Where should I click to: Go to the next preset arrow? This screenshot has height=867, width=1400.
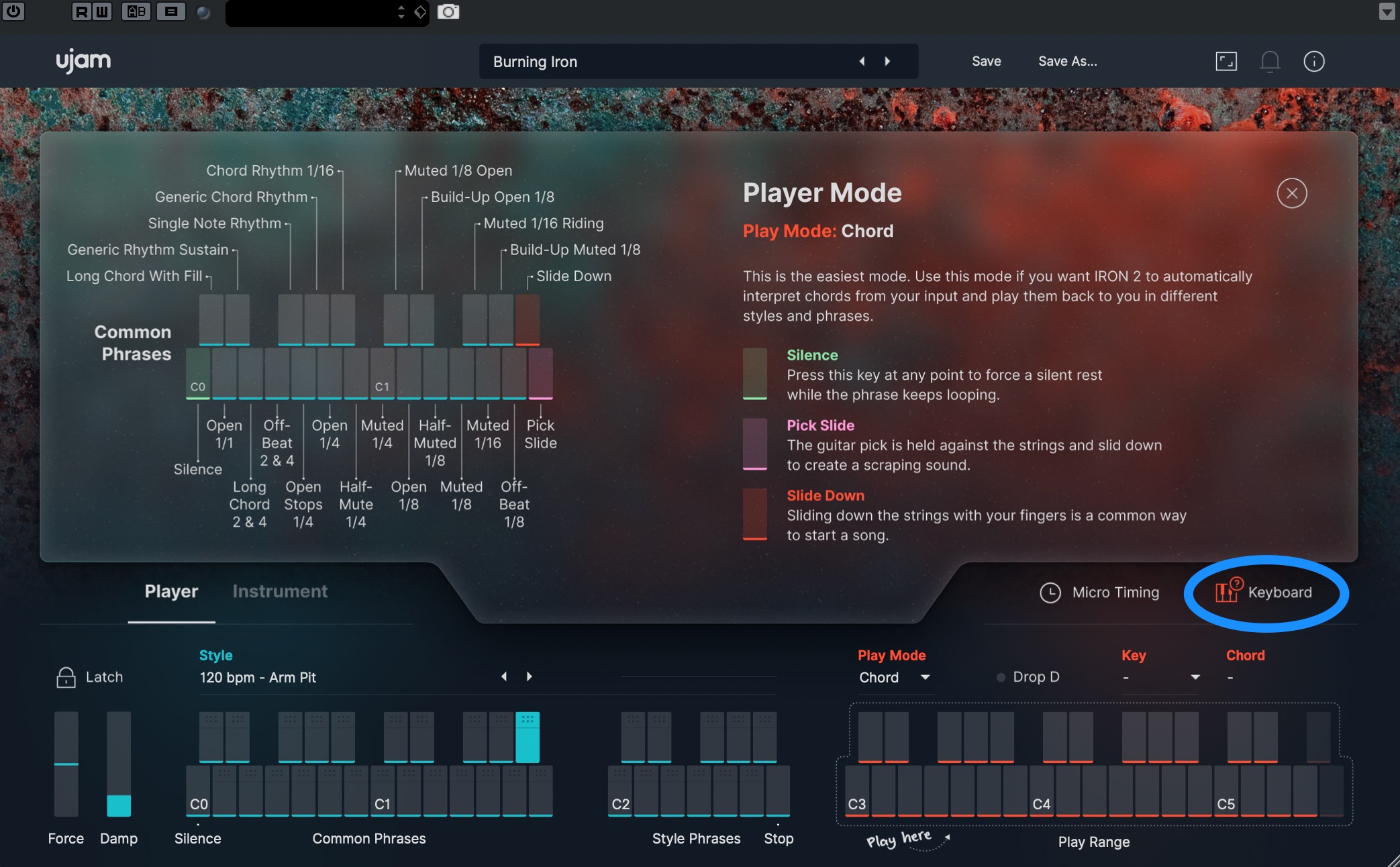tap(887, 61)
